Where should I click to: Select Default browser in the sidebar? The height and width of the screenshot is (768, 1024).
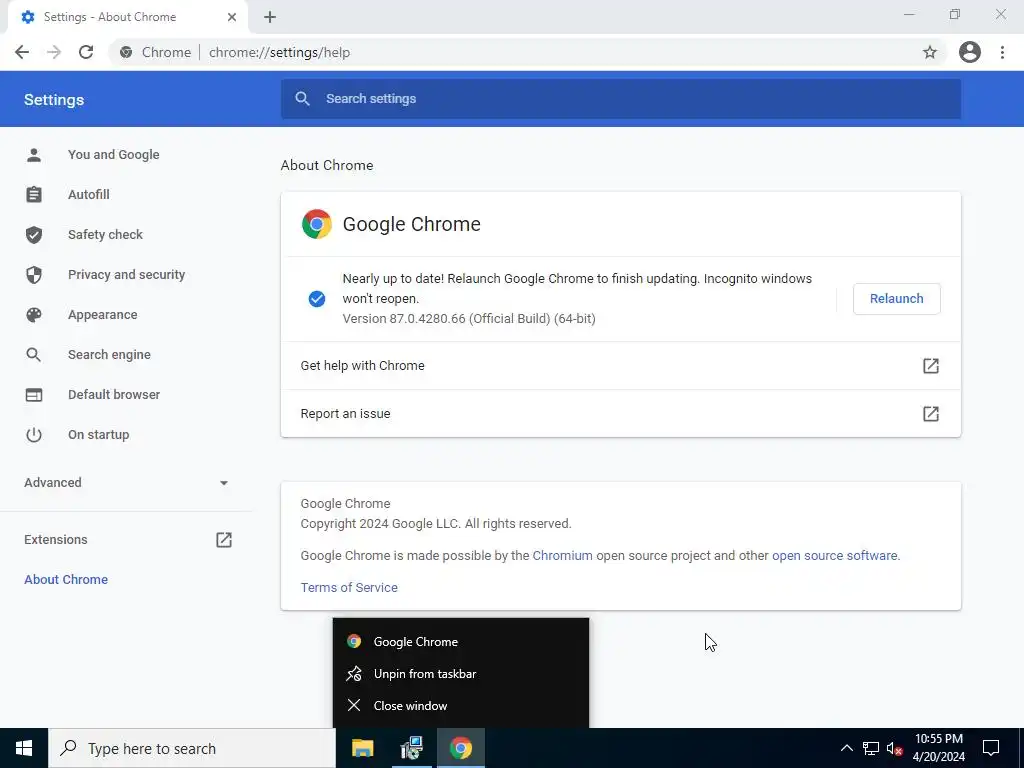[x=114, y=394]
